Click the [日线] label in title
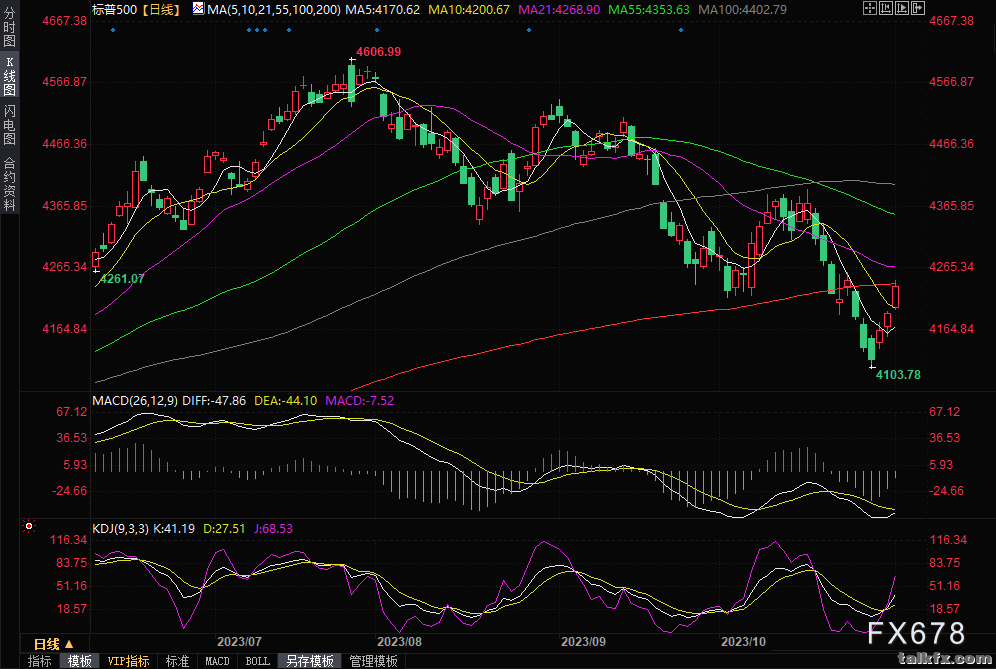This screenshot has height=669, width=996. pos(162,10)
